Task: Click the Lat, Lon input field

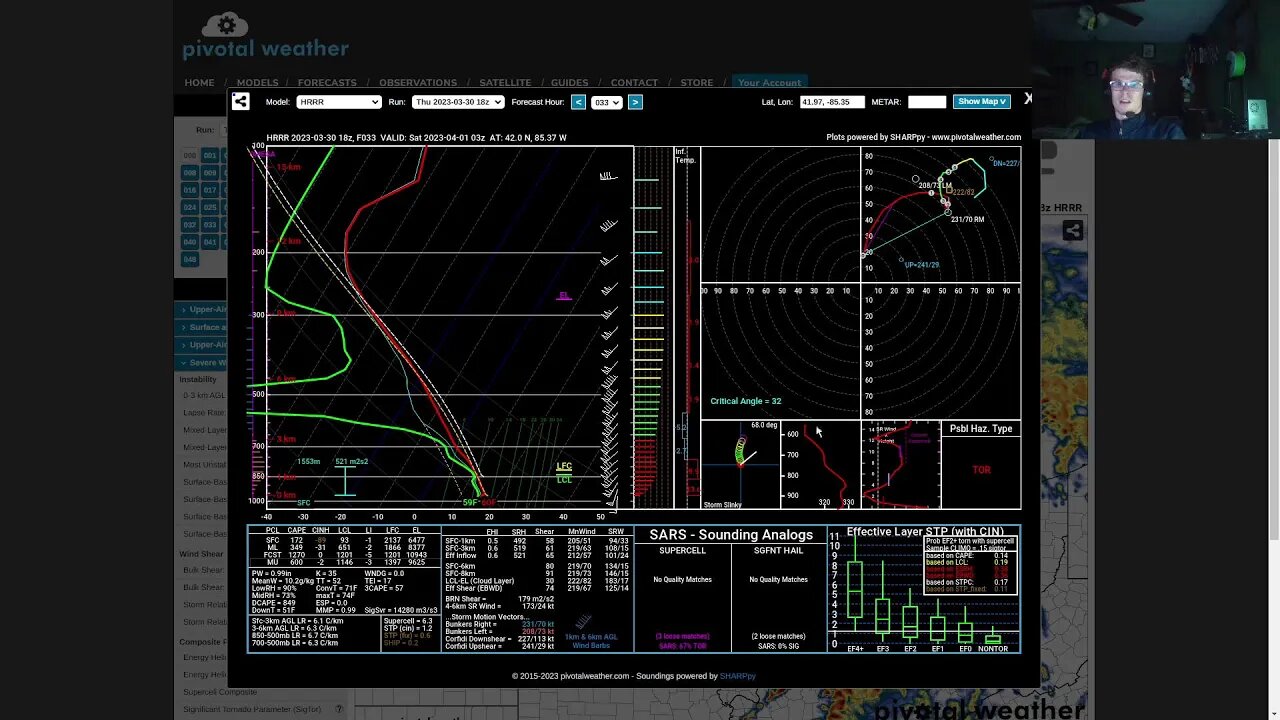Action: coord(832,102)
